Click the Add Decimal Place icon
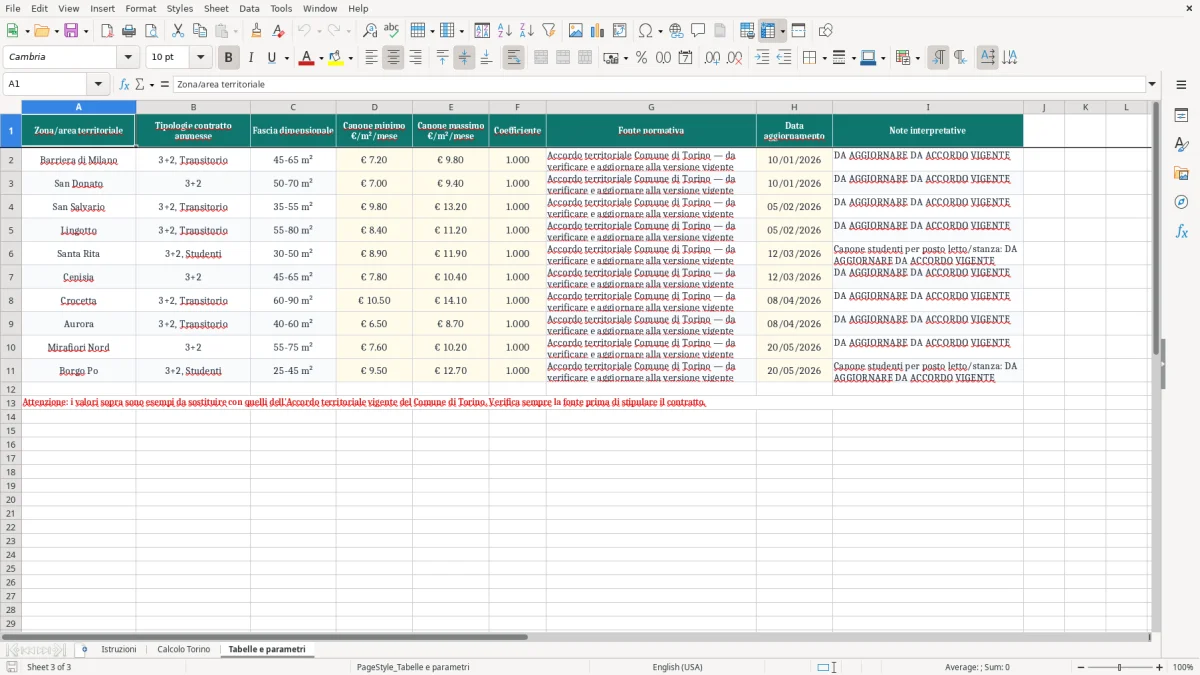The height and width of the screenshot is (675, 1200). pos(713,58)
